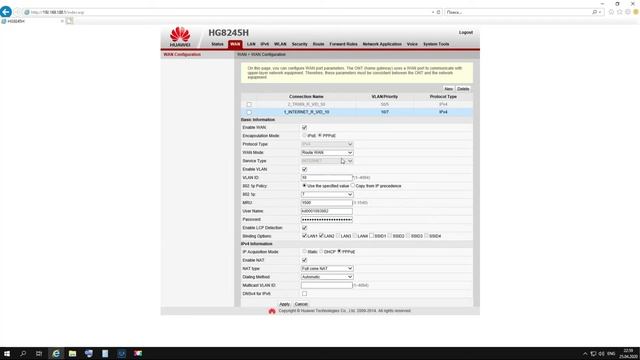
Task: Open the Security tab
Action: coord(300,44)
